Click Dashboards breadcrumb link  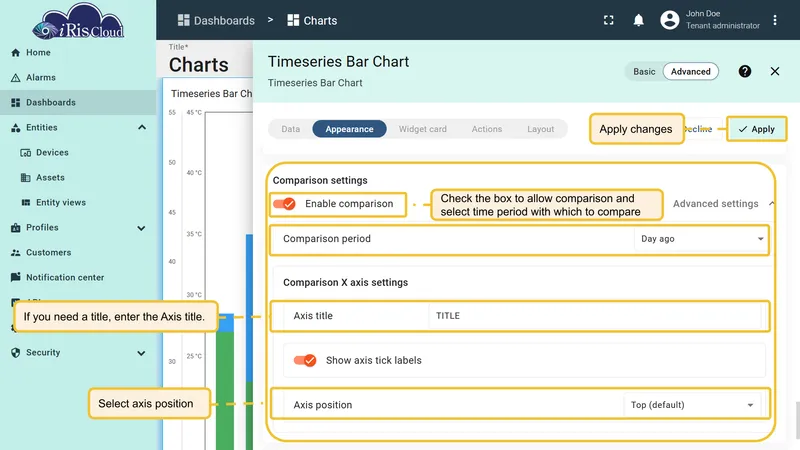pyautogui.click(x=224, y=20)
